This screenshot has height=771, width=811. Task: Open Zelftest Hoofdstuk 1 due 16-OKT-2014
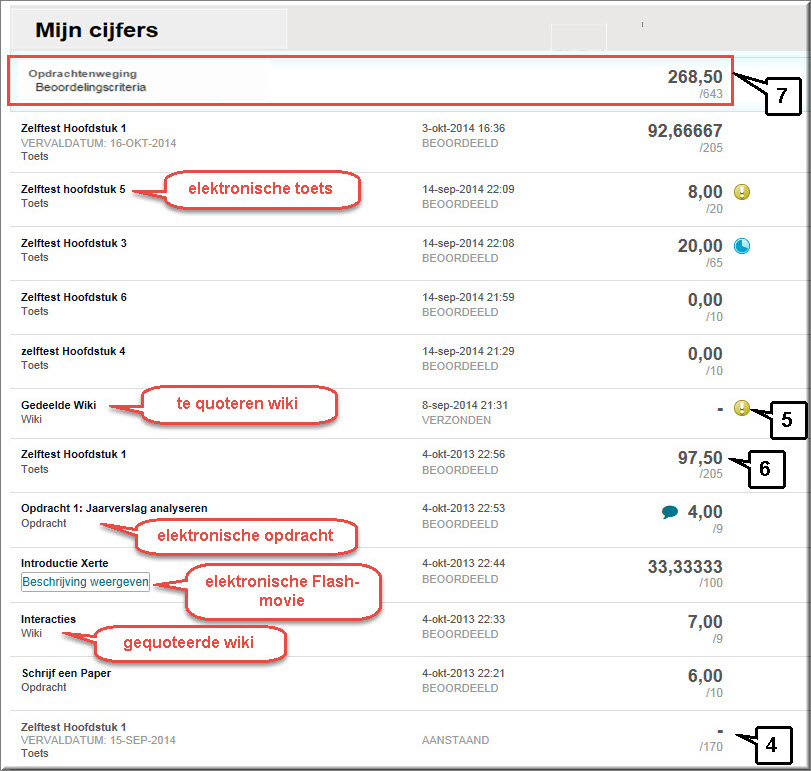[73, 128]
